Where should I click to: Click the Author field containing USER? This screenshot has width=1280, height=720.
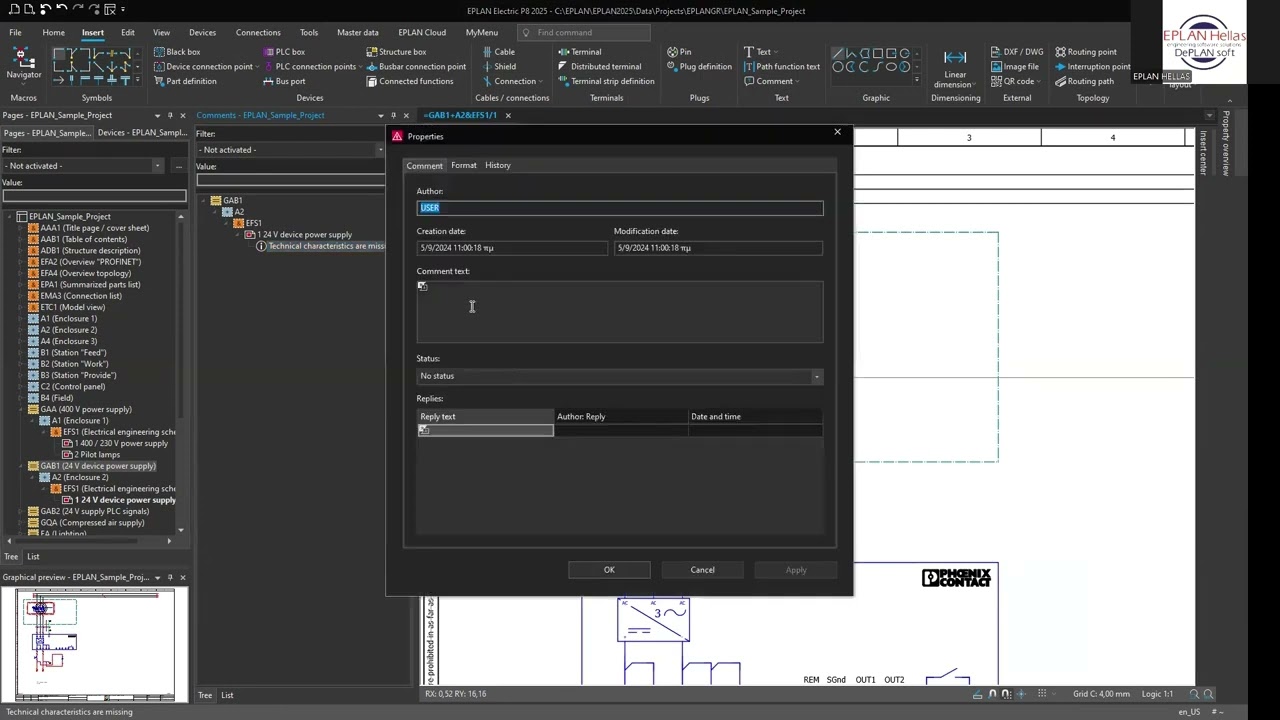[619, 208]
